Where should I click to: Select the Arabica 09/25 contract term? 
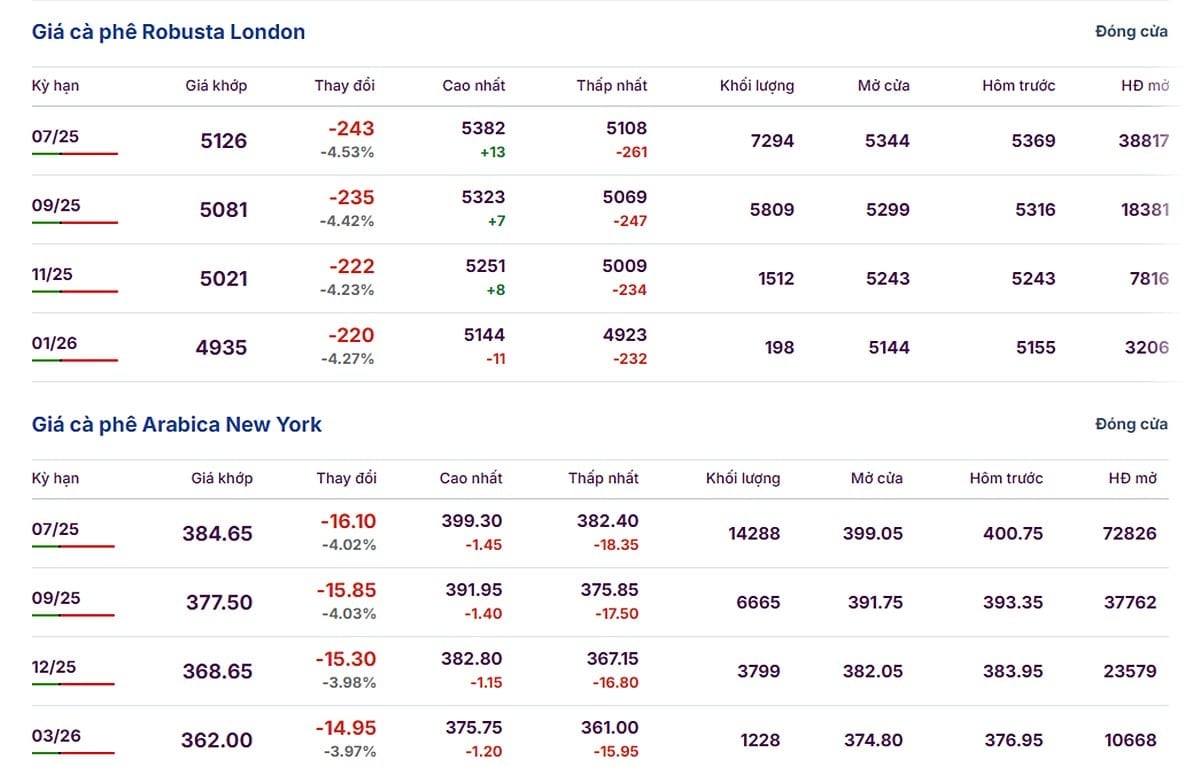point(56,599)
